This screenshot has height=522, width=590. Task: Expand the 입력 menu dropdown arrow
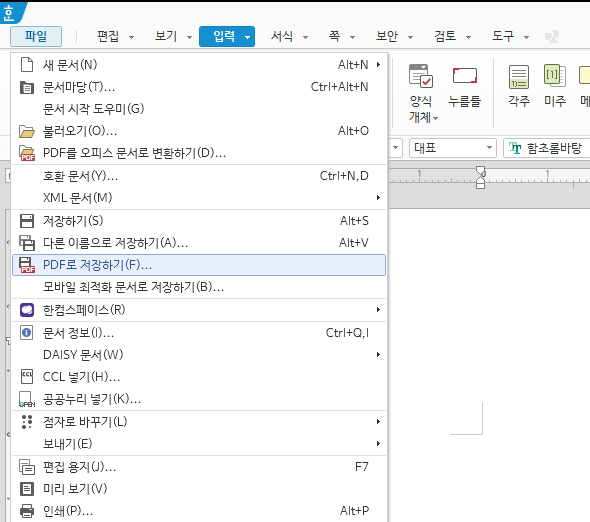247,37
